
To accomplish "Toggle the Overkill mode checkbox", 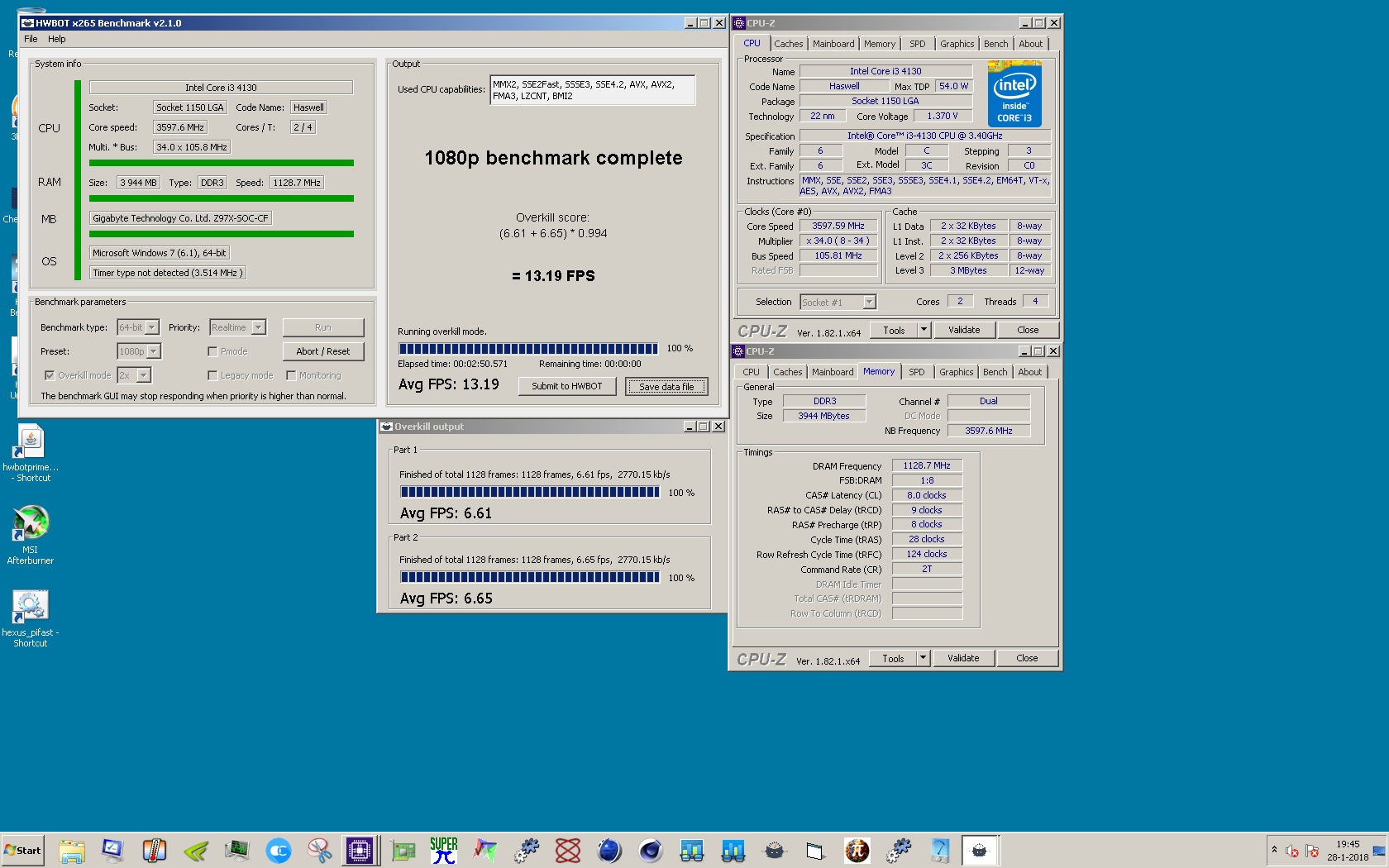I will coord(50,375).
